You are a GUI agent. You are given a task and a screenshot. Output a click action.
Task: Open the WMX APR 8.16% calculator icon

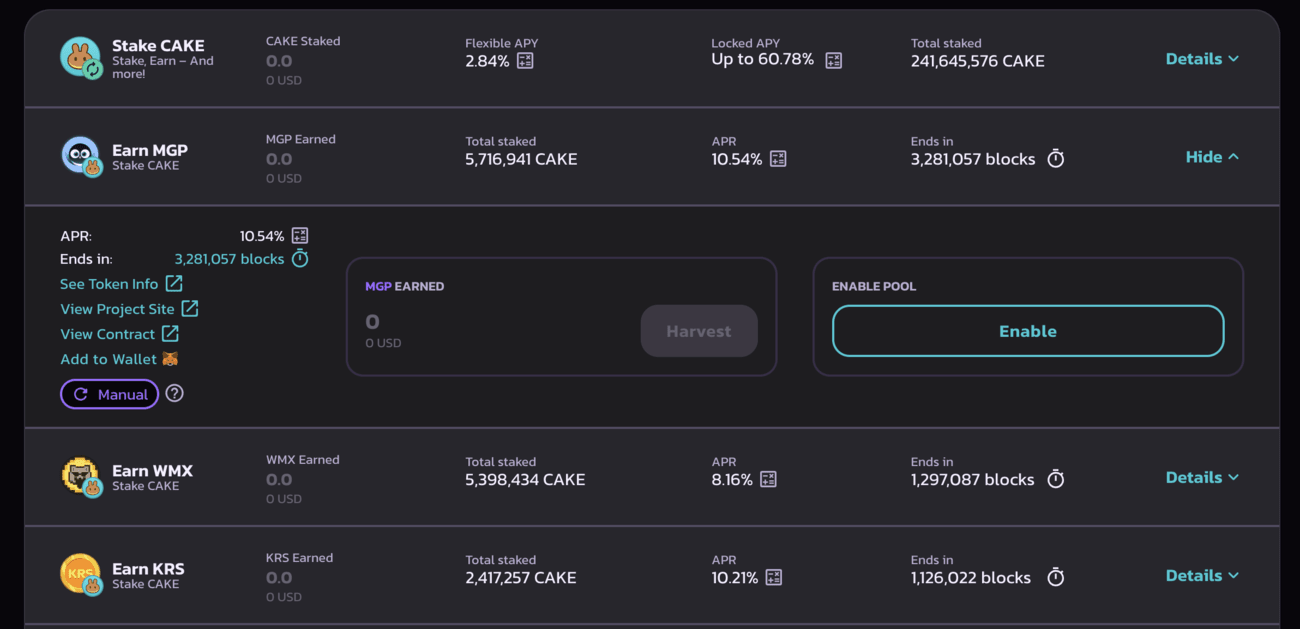[768, 479]
